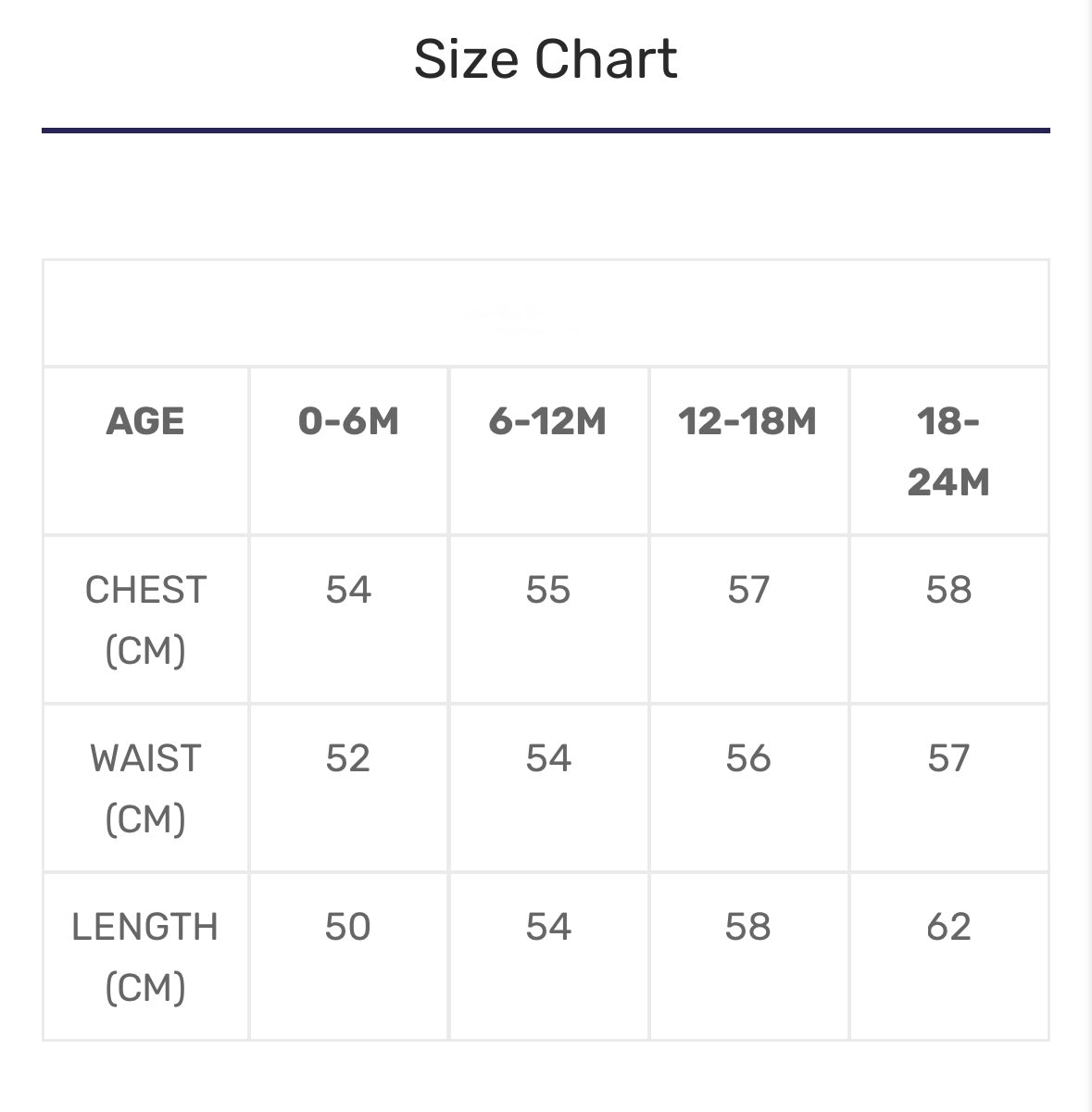Click waist value 52 for 0-6M

point(348,758)
